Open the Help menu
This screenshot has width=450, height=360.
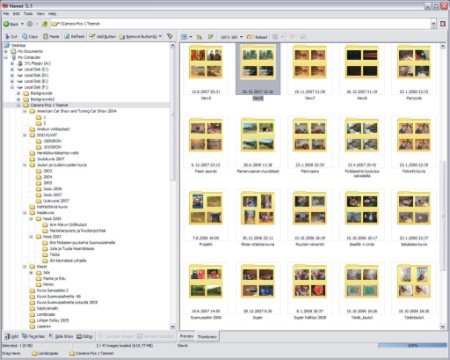coord(52,14)
